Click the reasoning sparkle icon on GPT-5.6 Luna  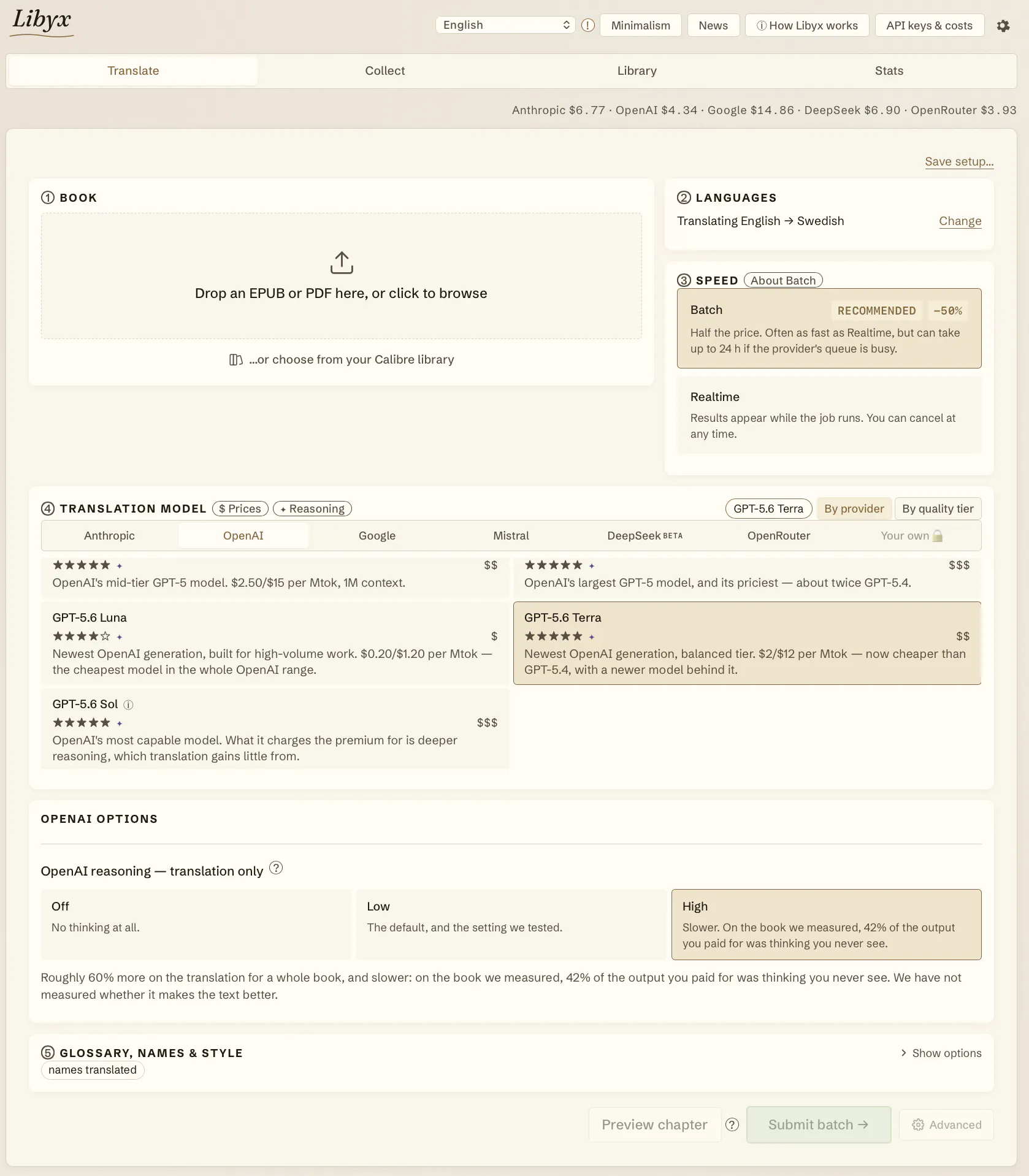[120, 637]
